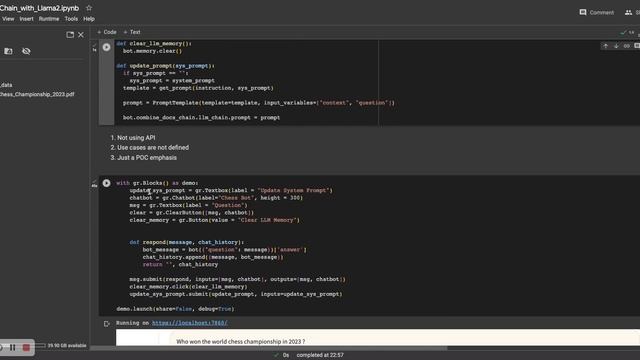Click the demo.launch code line
Viewport: 640px width, 360px height.
tap(176, 309)
